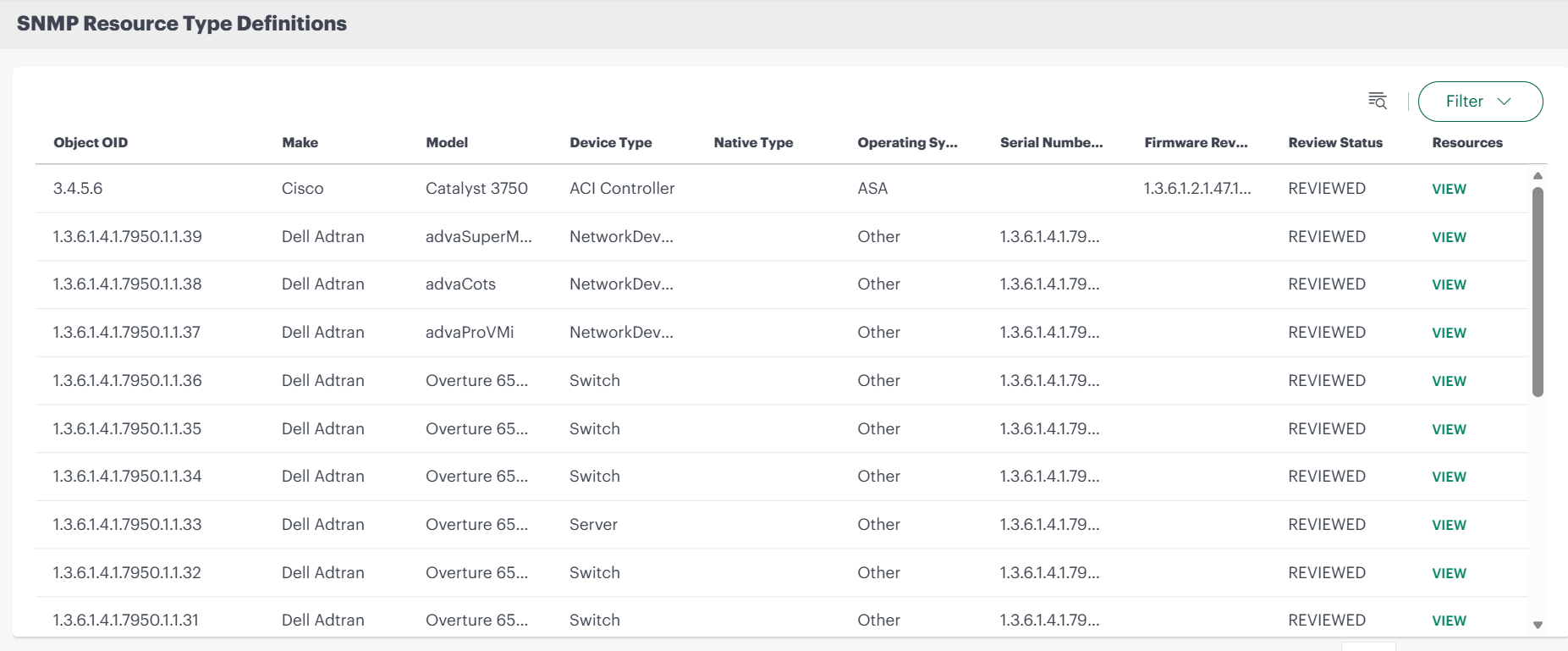Open the table search icon beside Filter
The height and width of the screenshot is (651, 1568).
coord(1378,101)
